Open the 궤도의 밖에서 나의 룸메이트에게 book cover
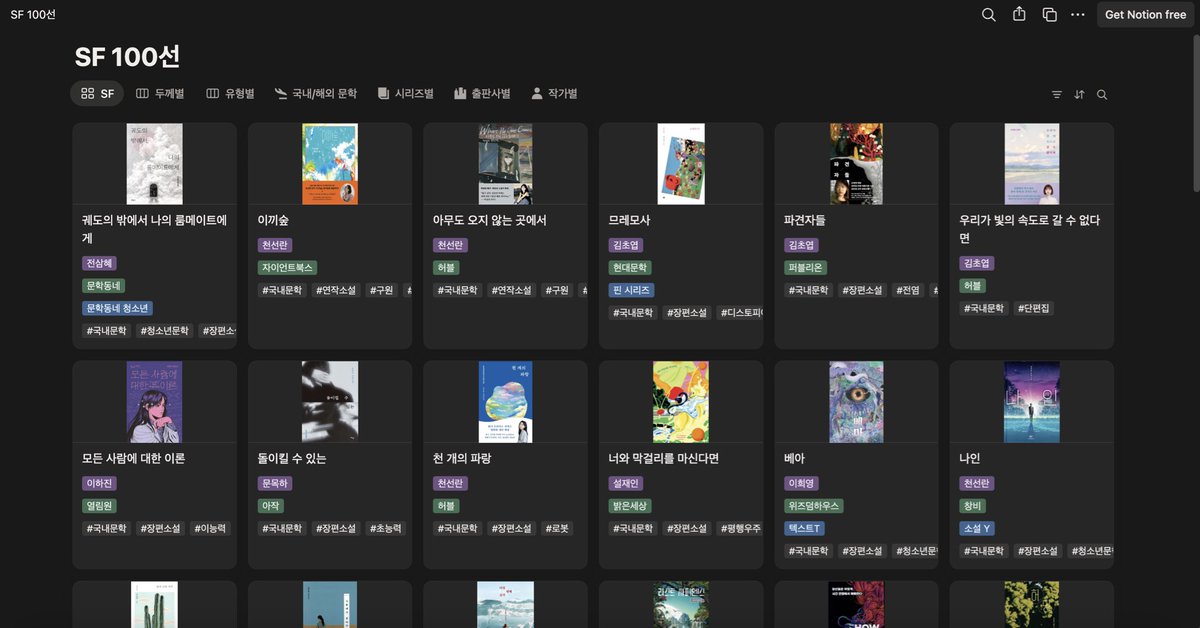Viewport: 1200px width, 628px height. 155,164
